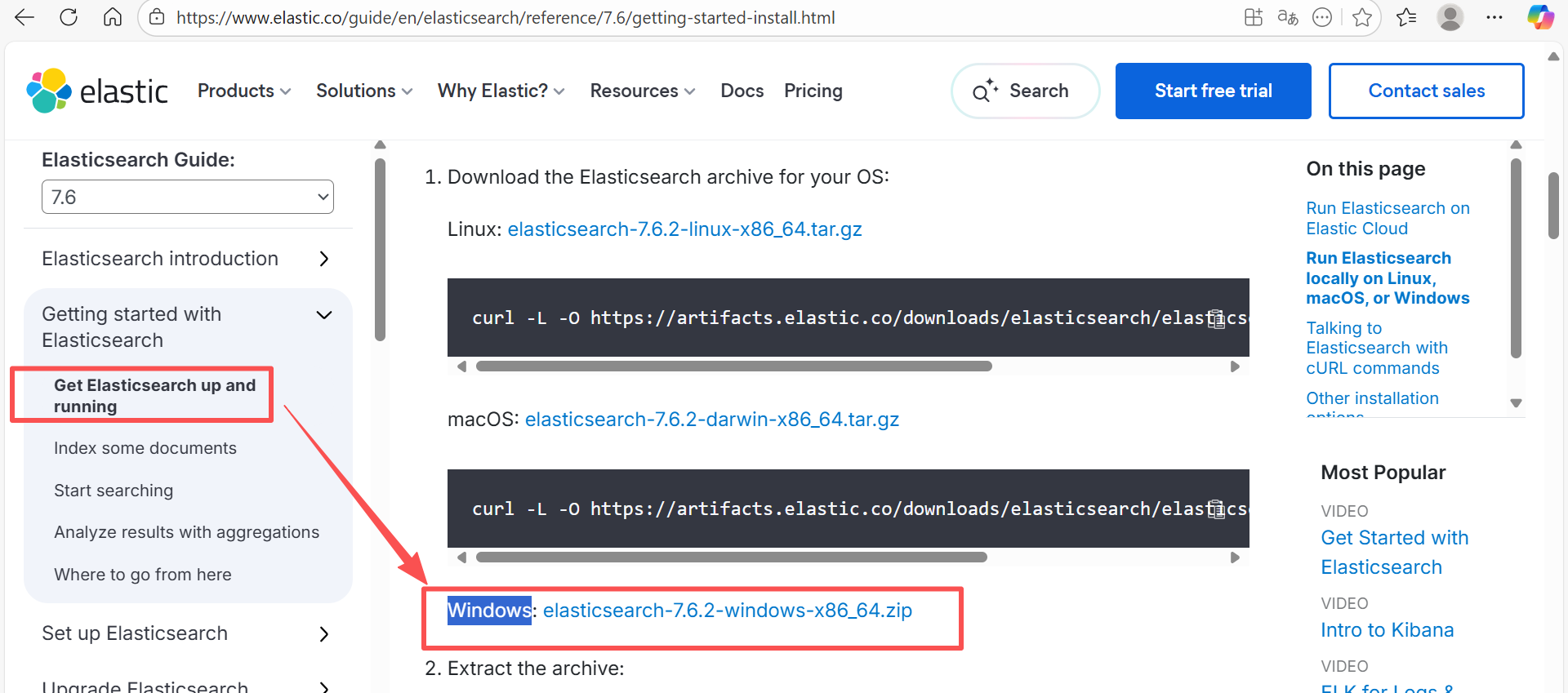Collapse Getting started with Elasticsearch section
Image resolution: width=1568 pixels, height=693 pixels.
pos(324,315)
